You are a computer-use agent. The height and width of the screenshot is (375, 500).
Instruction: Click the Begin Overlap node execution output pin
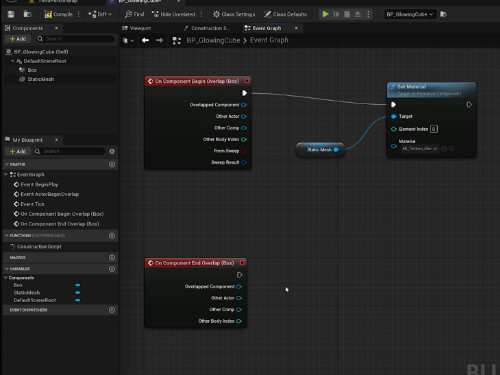click(x=244, y=93)
